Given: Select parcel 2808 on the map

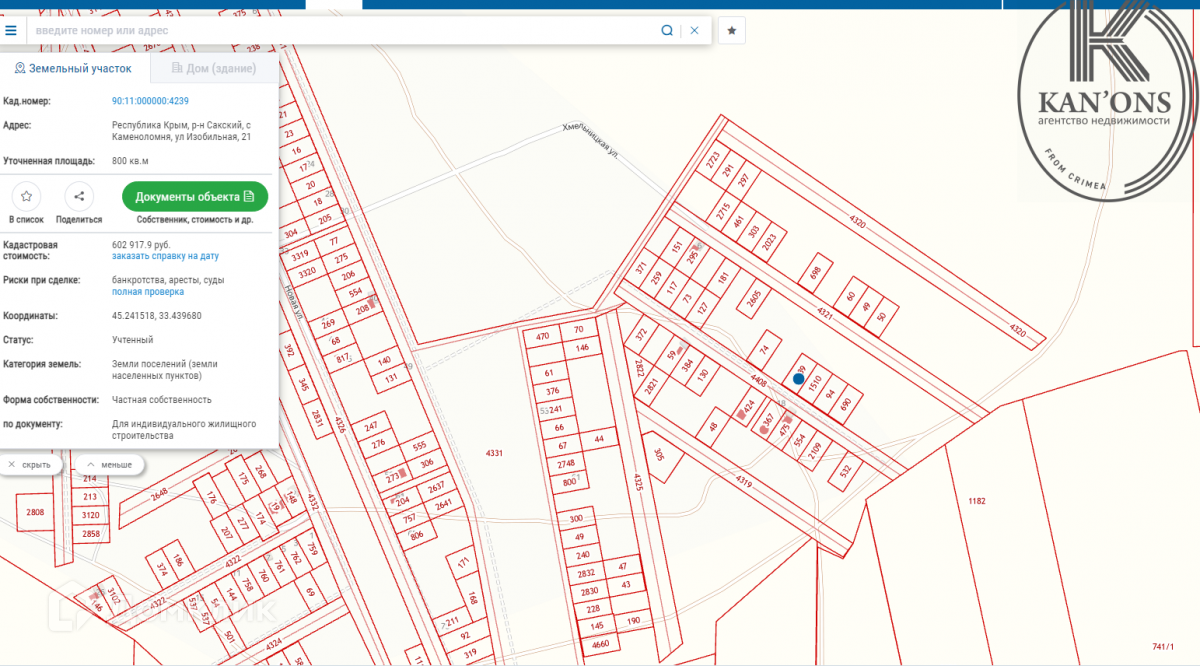Looking at the screenshot, I should 36,512.
